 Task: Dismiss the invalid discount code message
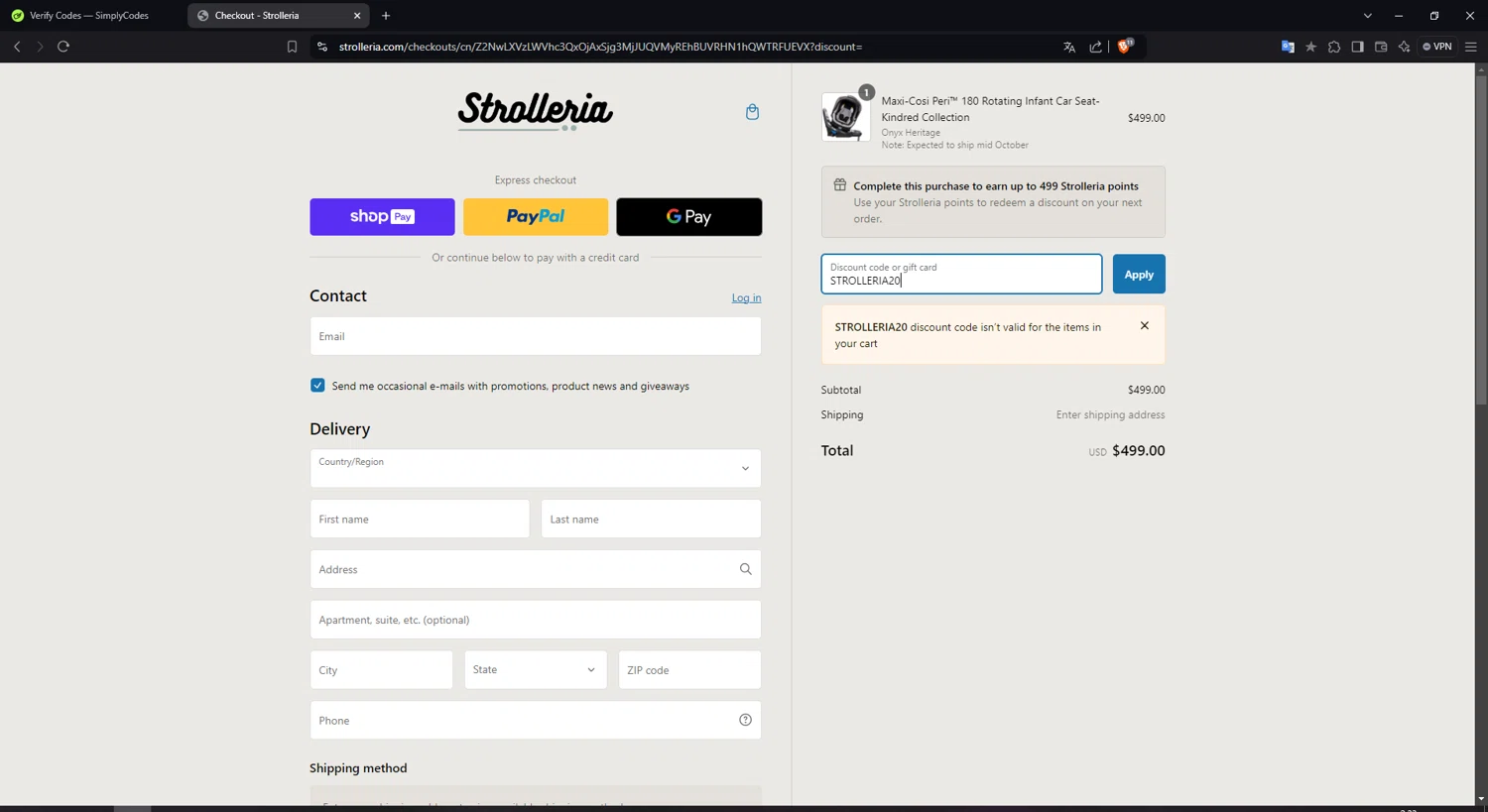pyautogui.click(x=1145, y=325)
